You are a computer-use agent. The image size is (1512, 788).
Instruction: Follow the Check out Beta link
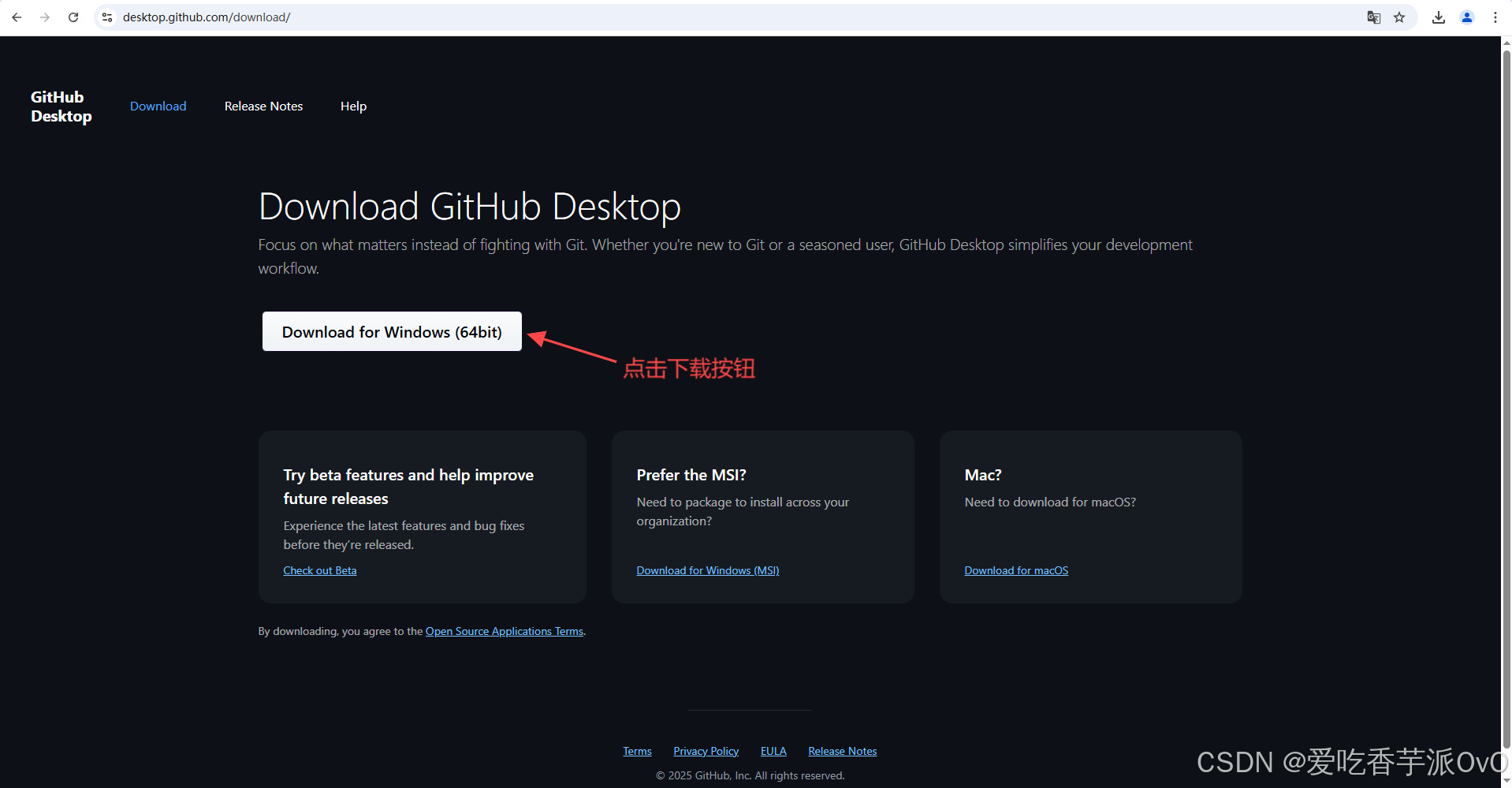coord(320,570)
